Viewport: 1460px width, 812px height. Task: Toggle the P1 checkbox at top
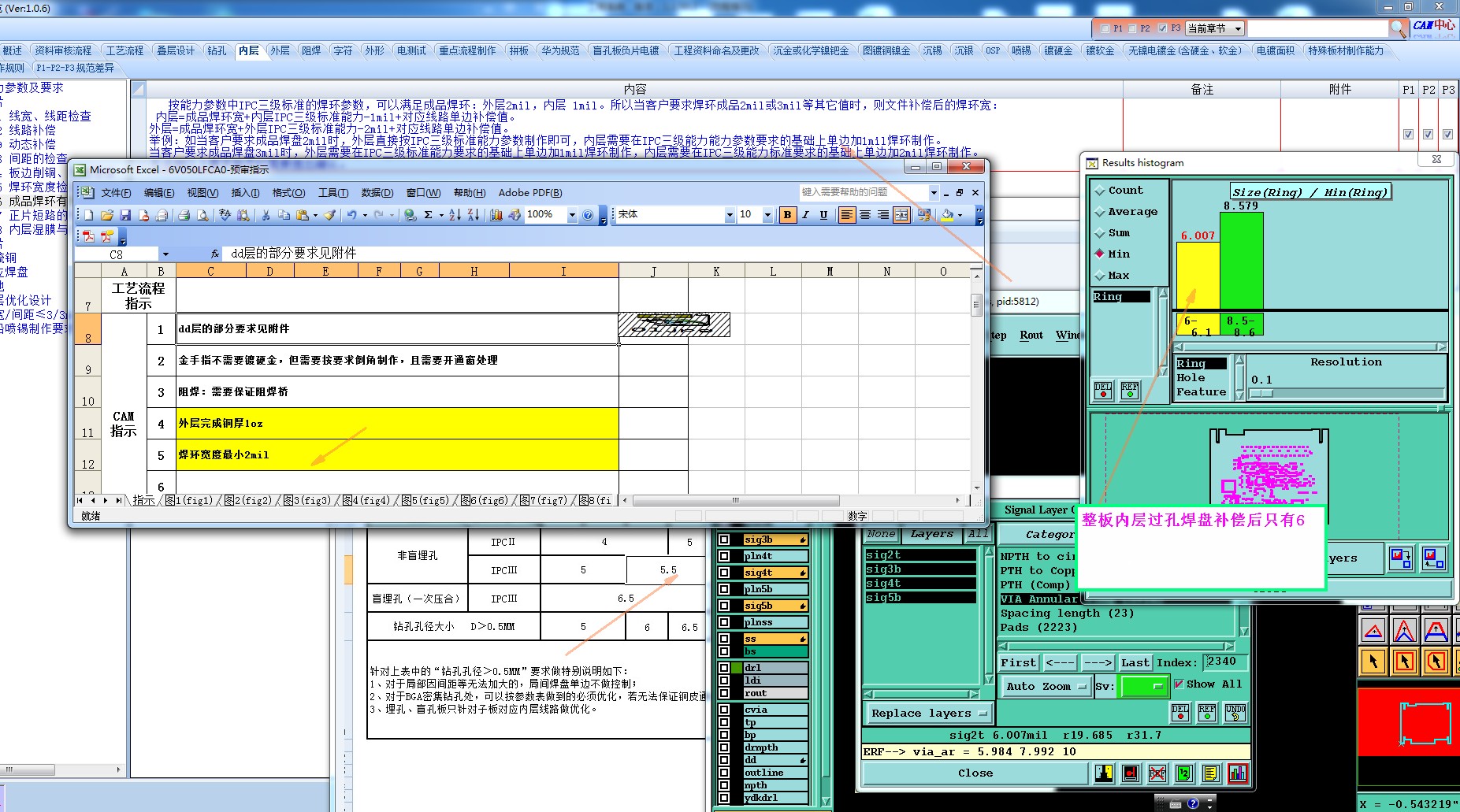pyautogui.click(x=1105, y=28)
